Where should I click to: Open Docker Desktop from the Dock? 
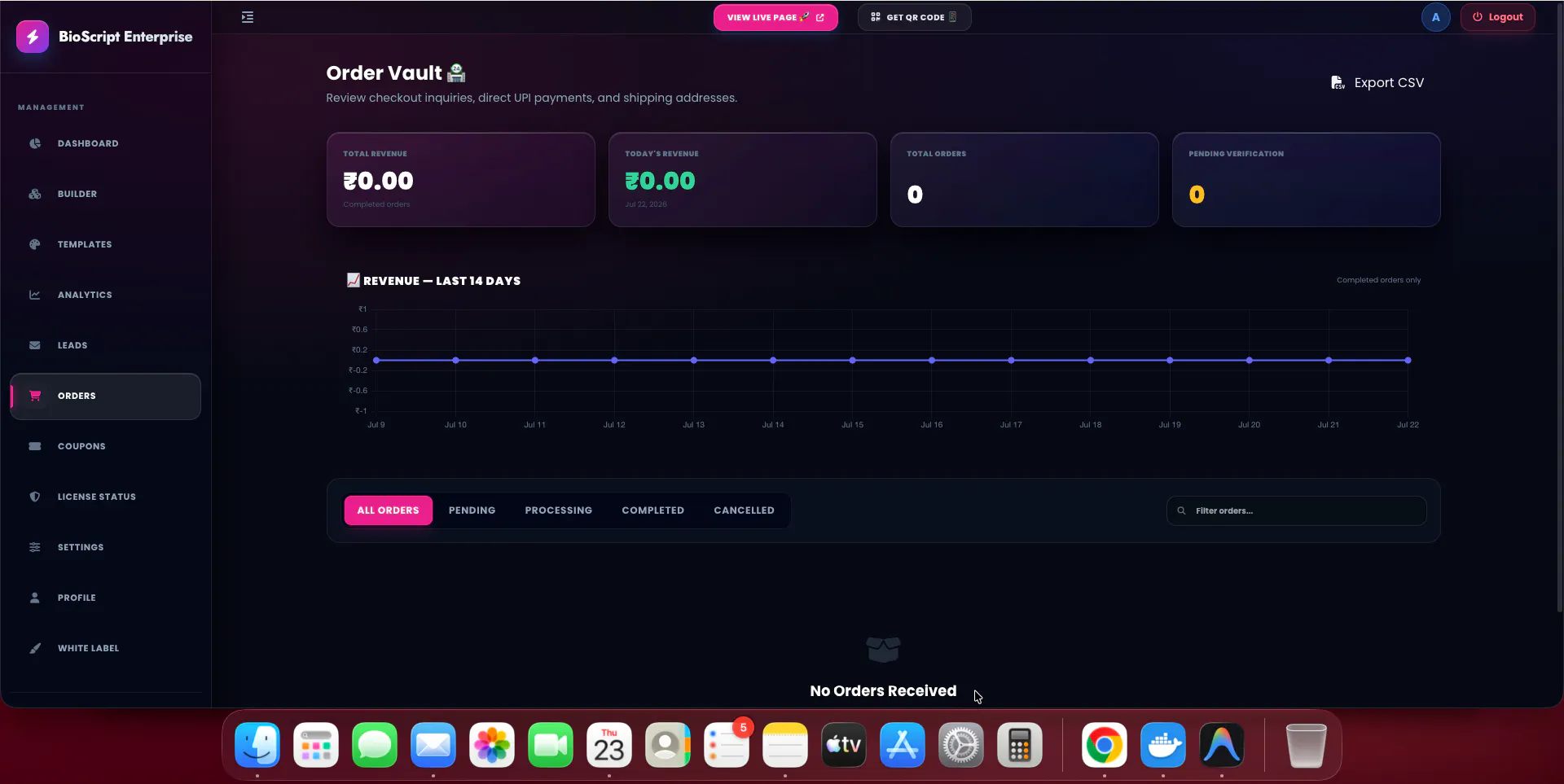[1163, 745]
